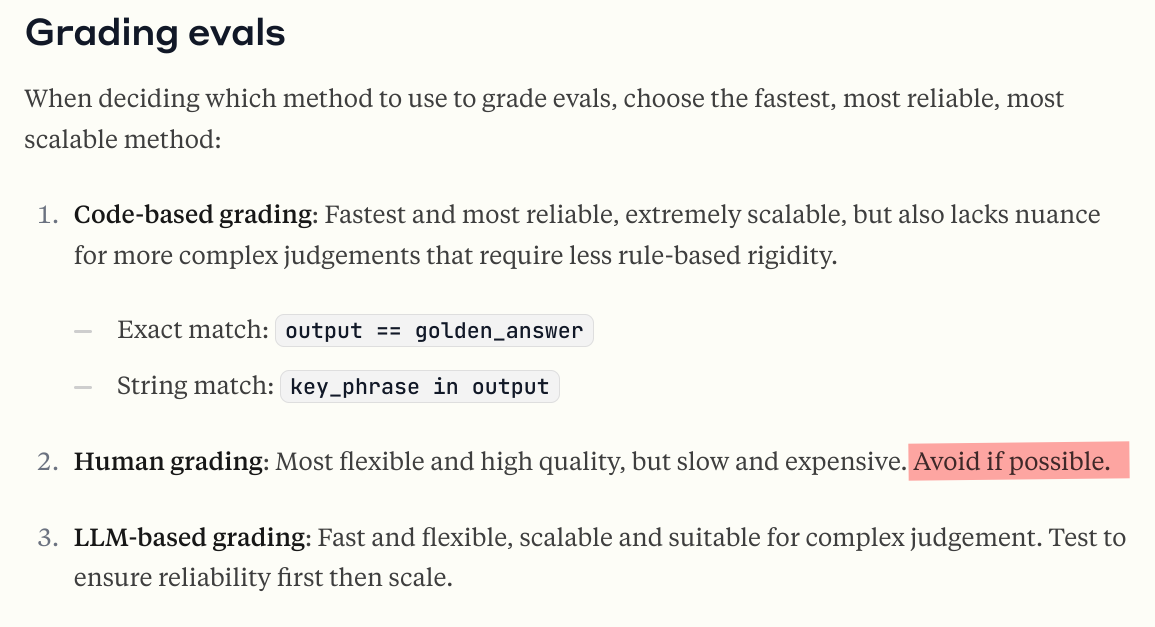Screen dimensions: 1155x627
Task: Click list number 3 beside LLM-based grading
Action: 47,538
